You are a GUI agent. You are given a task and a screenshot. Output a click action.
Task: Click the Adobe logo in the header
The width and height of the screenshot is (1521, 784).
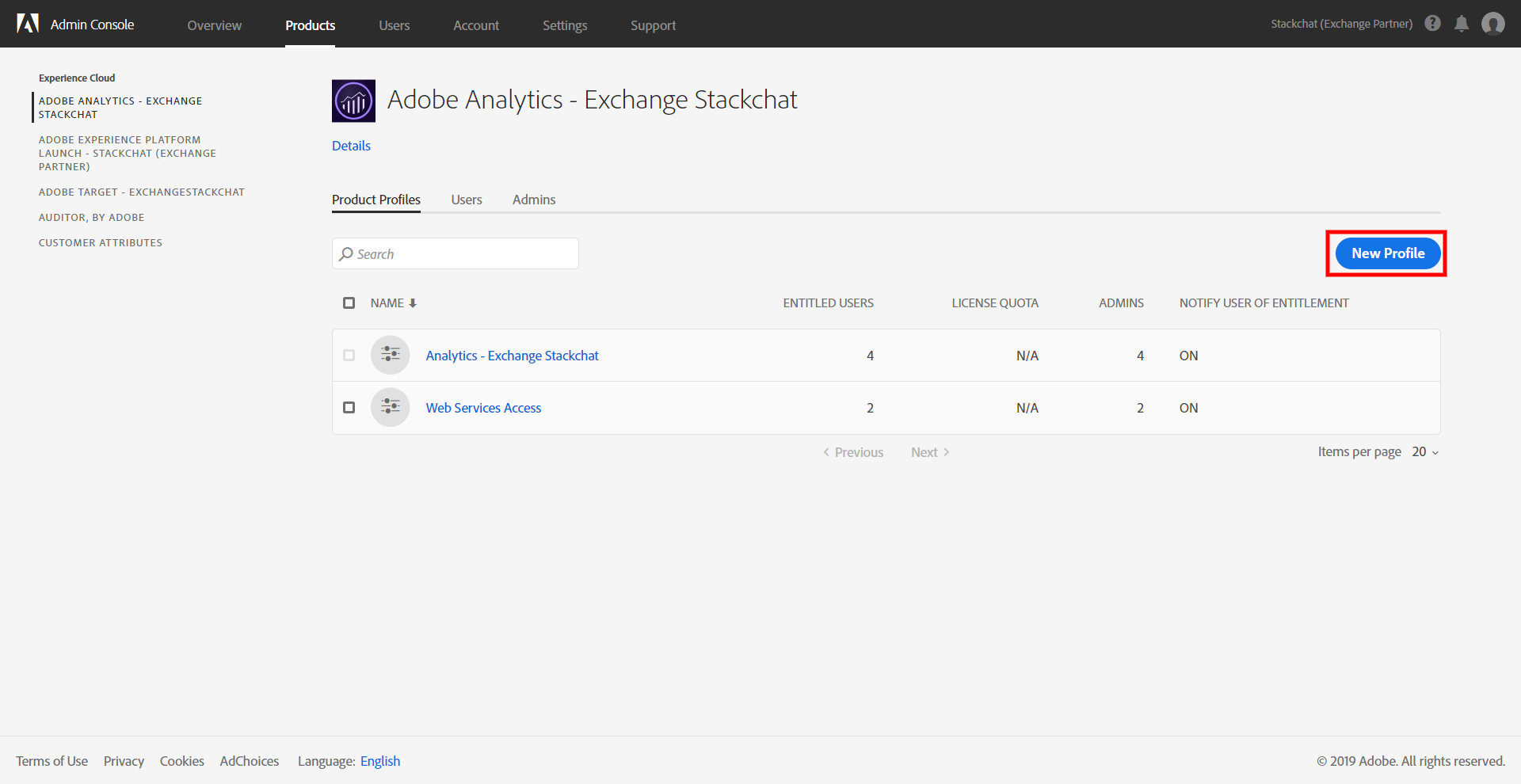point(28,24)
